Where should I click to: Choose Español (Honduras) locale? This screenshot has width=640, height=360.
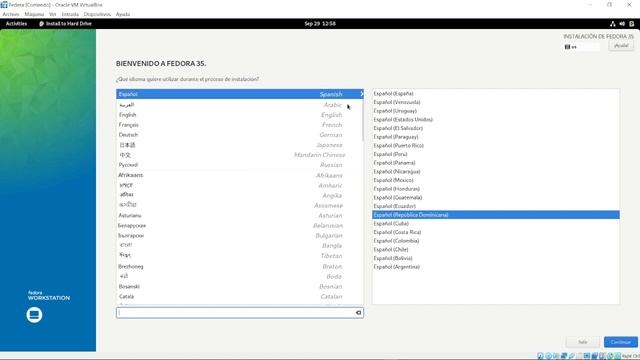coord(496,189)
